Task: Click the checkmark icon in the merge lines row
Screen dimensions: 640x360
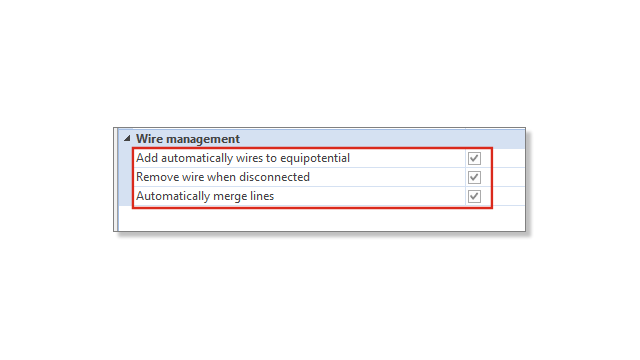Action: coord(474,196)
